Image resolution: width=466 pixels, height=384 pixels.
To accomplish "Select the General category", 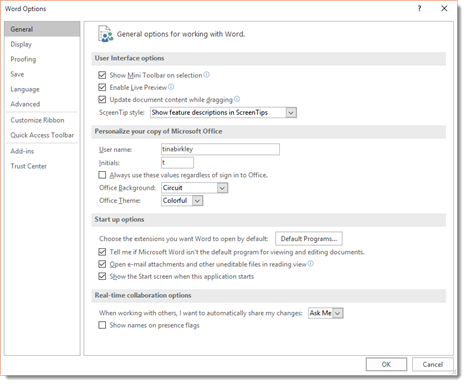I will coord(42,29).
